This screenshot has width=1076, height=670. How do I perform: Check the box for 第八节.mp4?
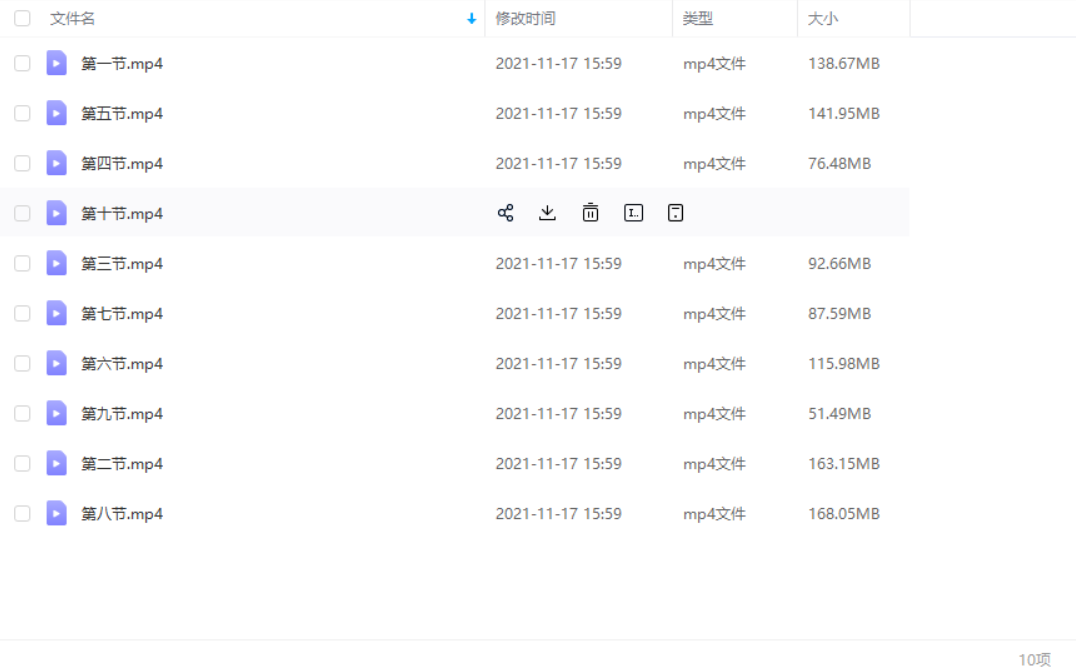click(x=22, y=514)
